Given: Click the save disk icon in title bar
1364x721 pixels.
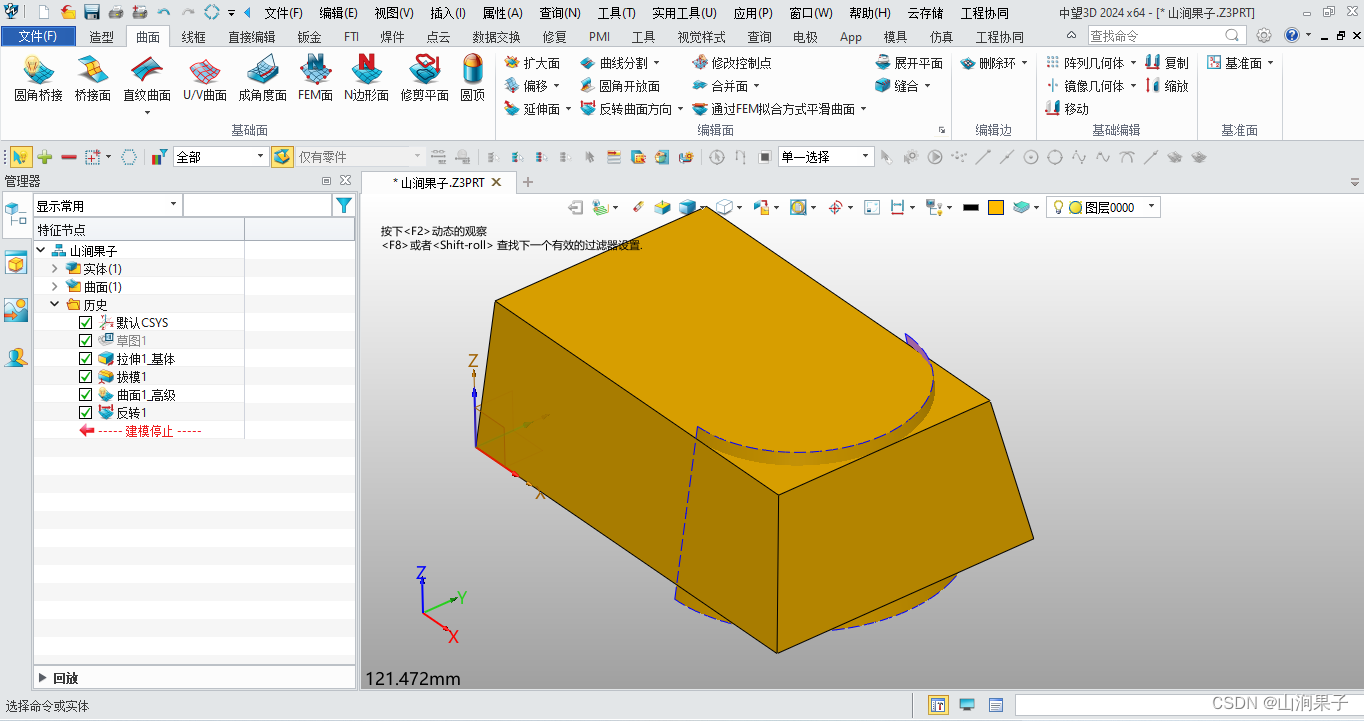Looking at the screenshot, I should [91, 13].
